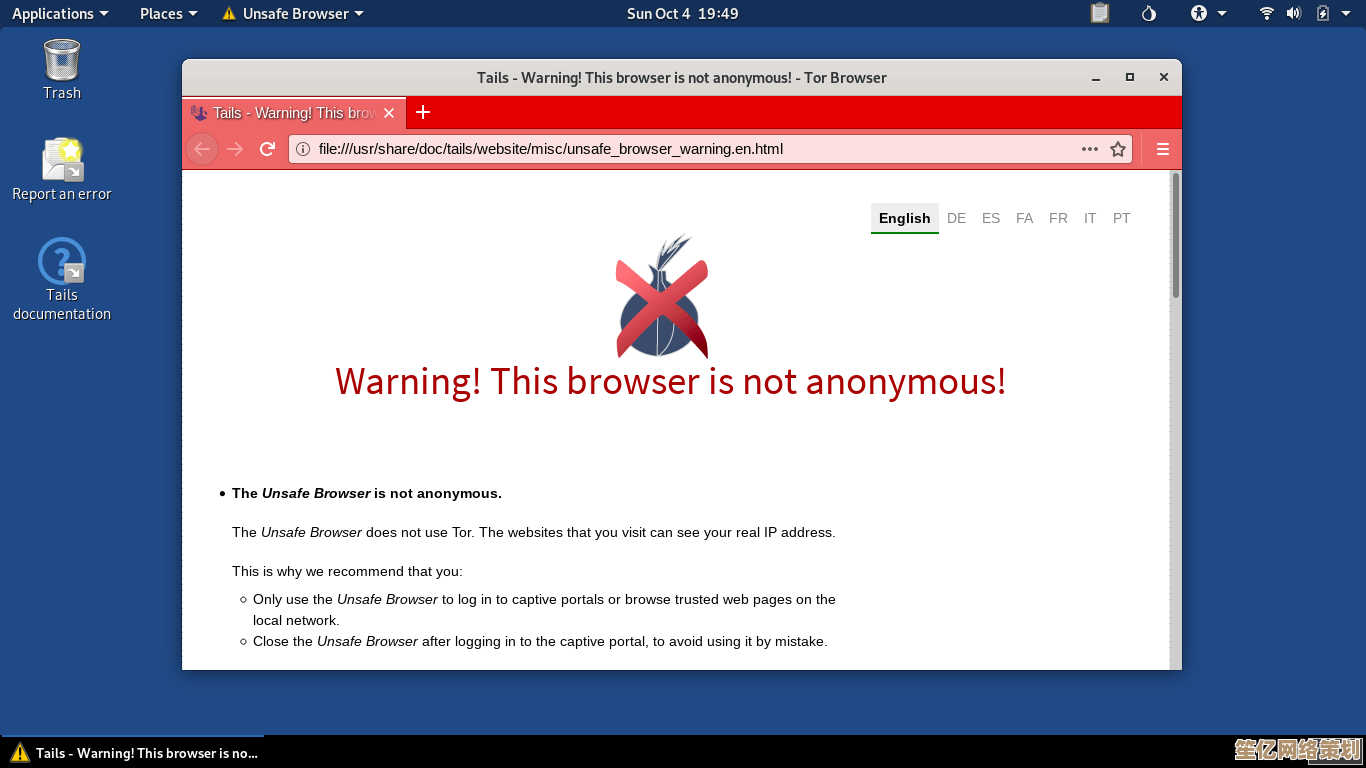
Task: Click the site information icon in URL bar
Action: [303, 149]
